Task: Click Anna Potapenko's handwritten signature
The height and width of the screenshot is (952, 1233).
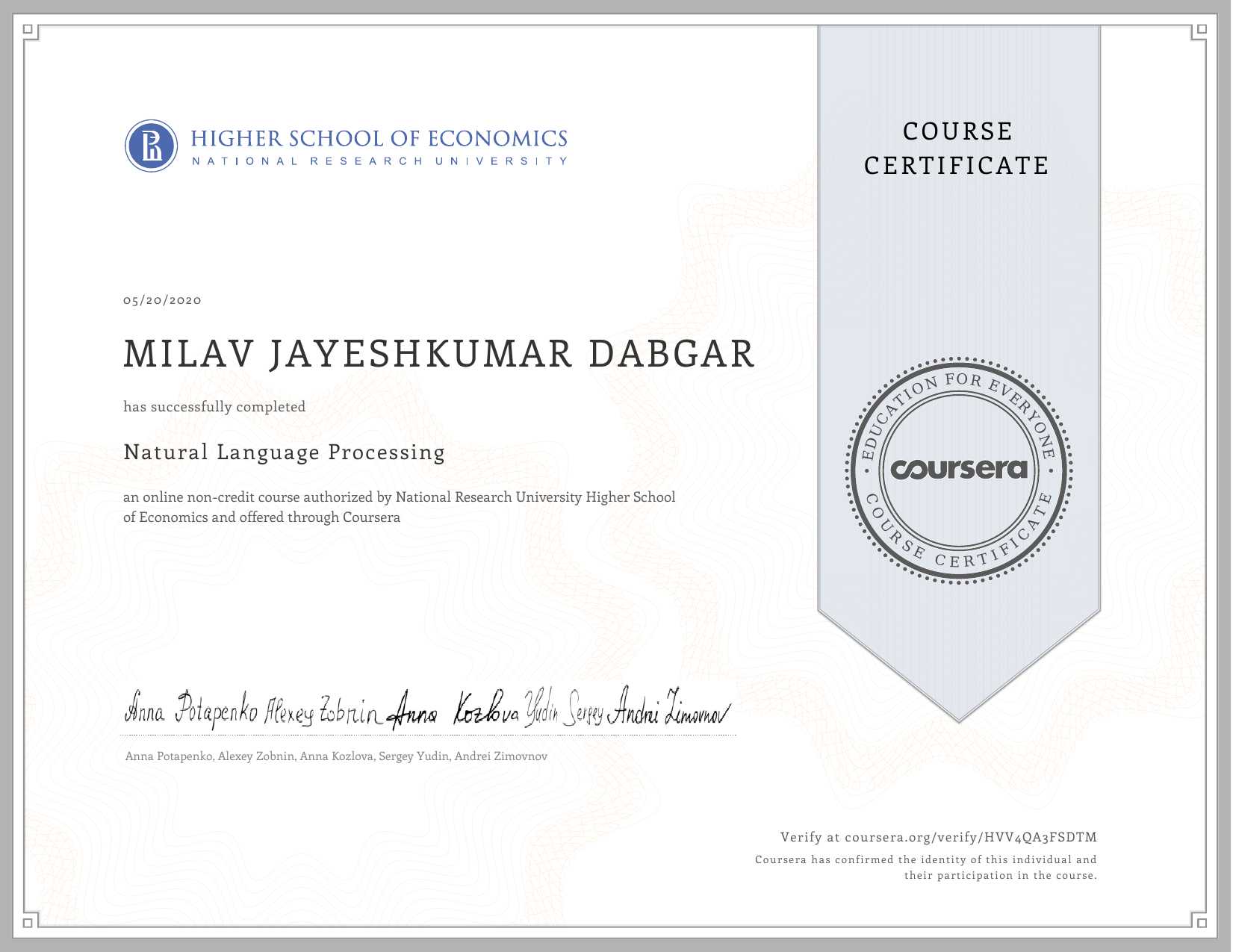Action: tap(191, 709)
